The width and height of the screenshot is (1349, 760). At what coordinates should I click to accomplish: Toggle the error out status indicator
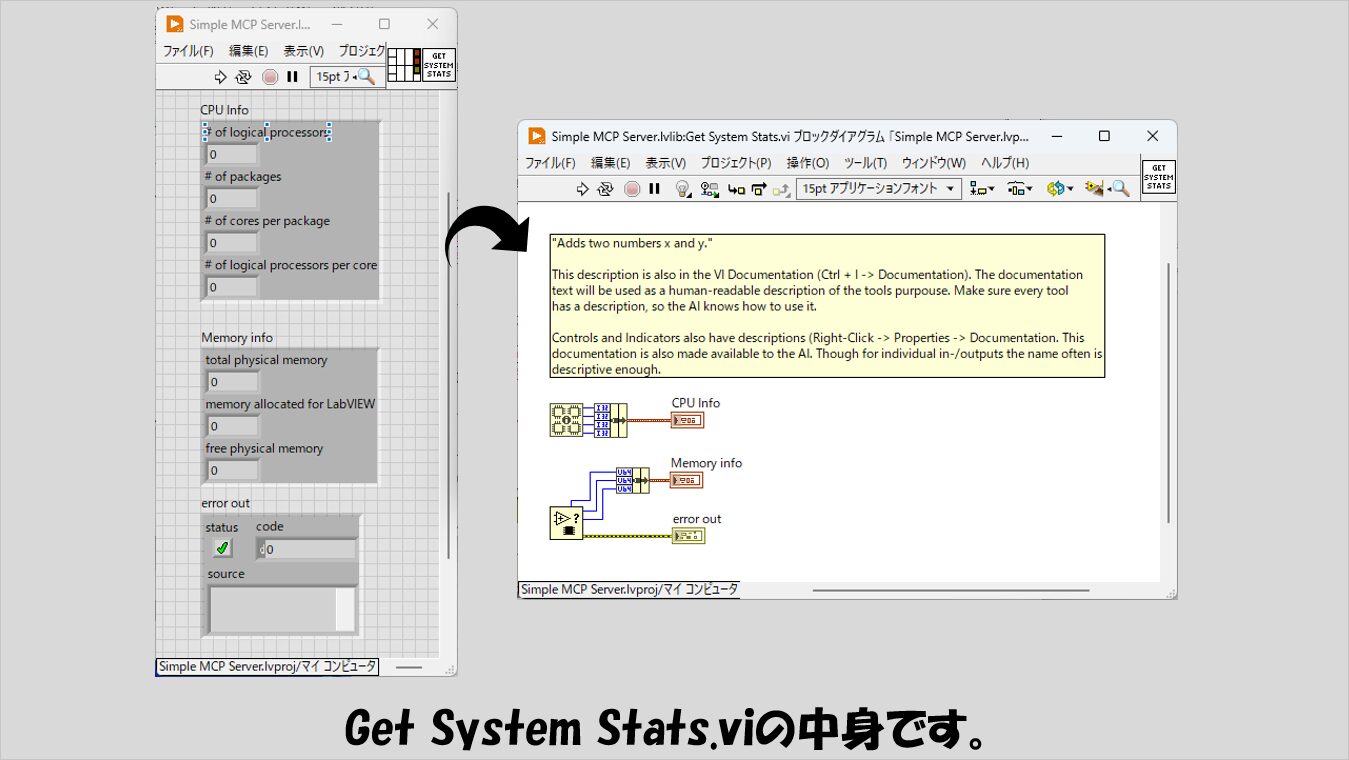[222, 548]
